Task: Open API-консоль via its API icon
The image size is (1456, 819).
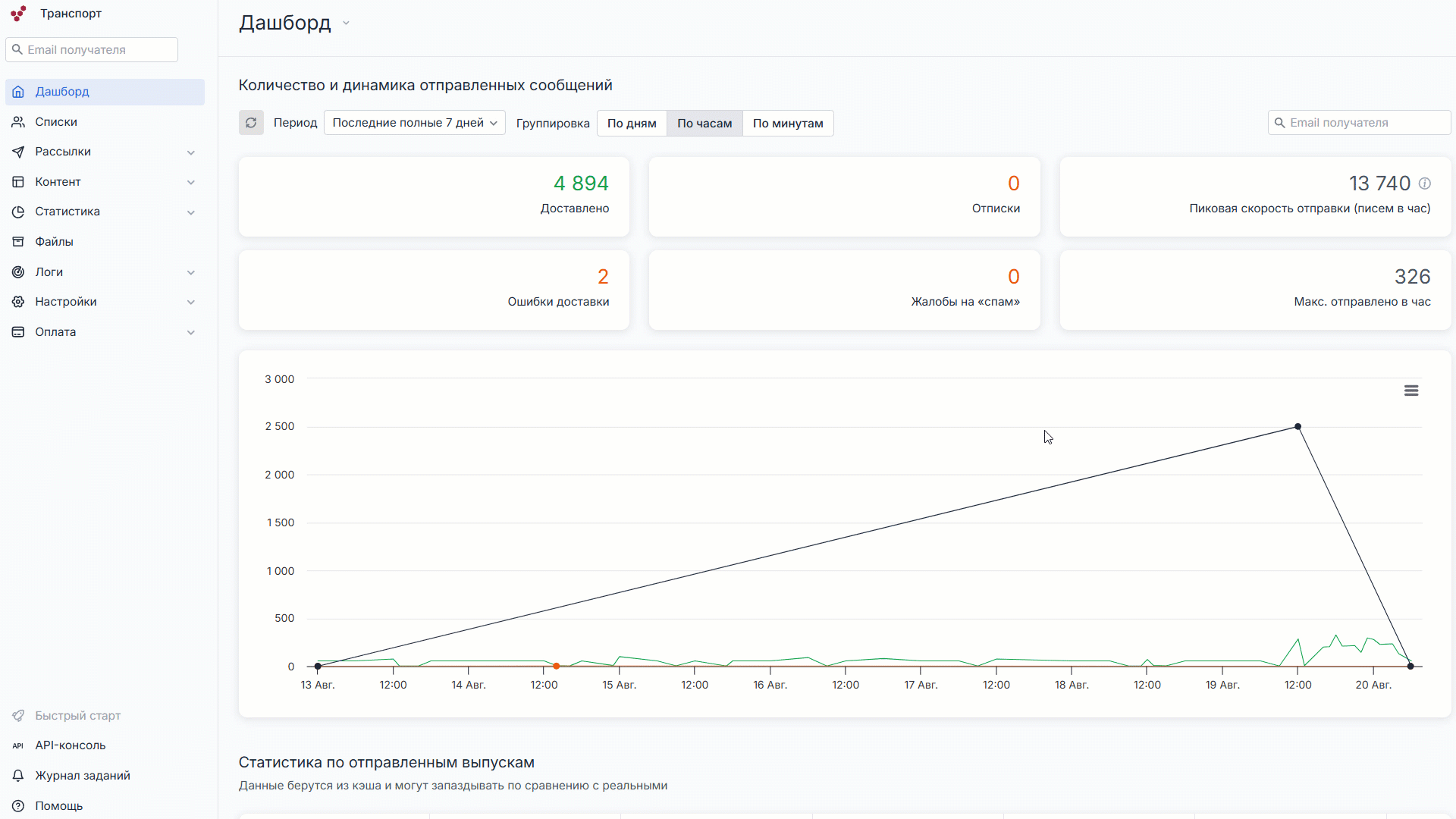Action: pos(17,745)
